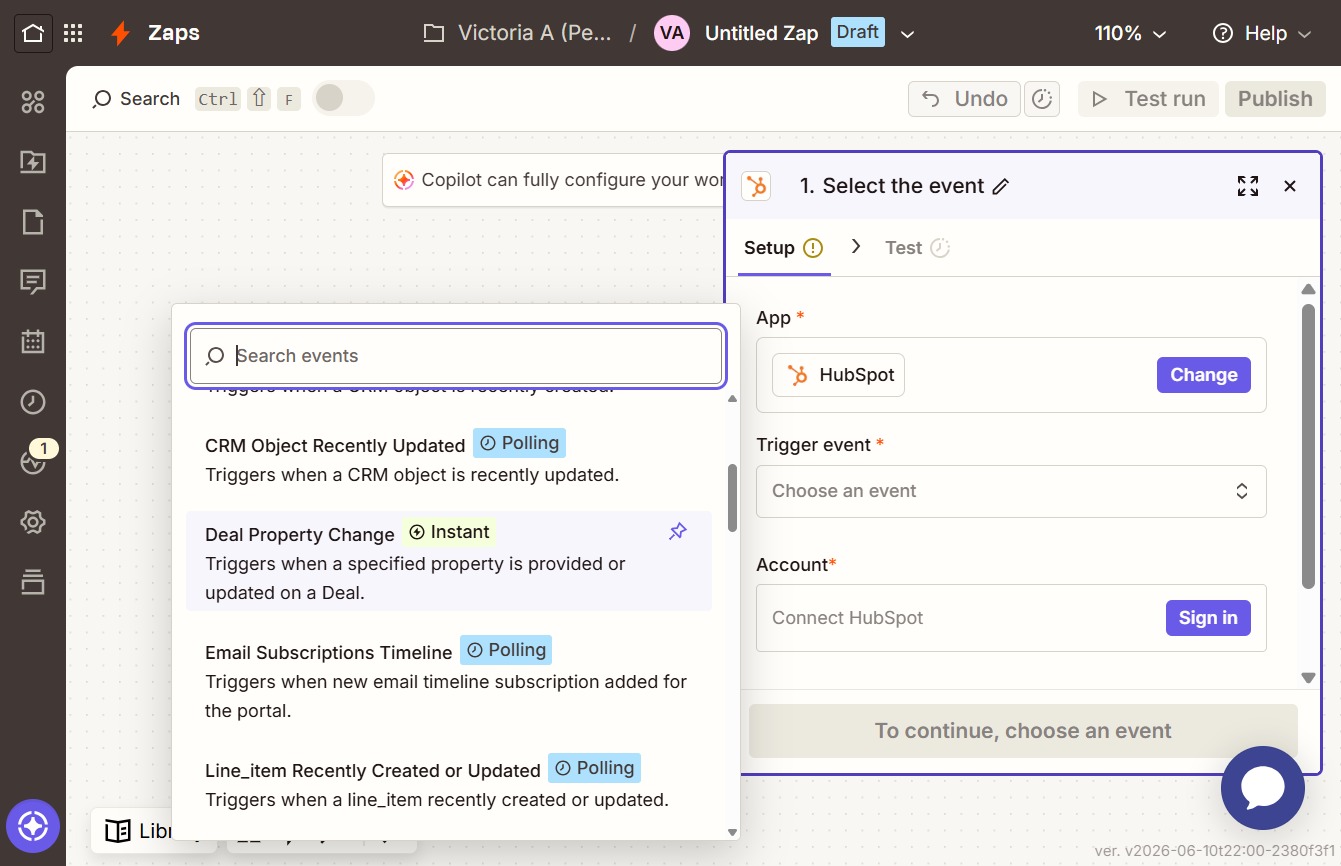This screenshot has height=866, width=1341.
Task: Click the folder icon before Victoria A
Action: pyautogui.click(x=433, y=33)
